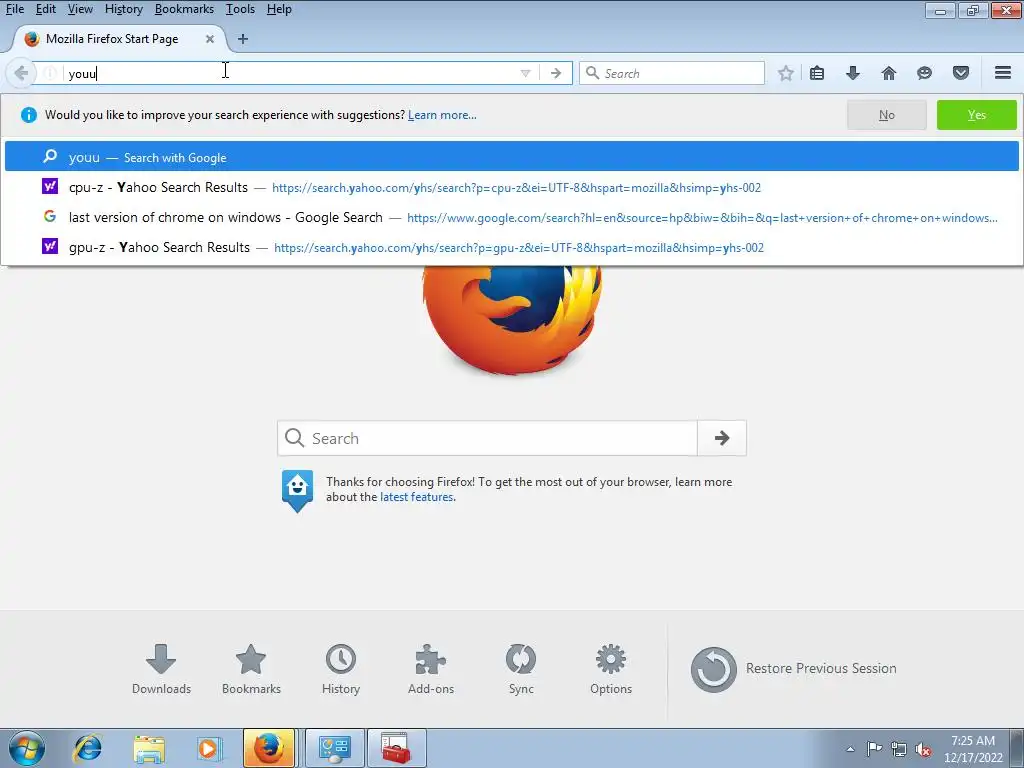Open Add-ons puzzle shortcut
1024x768 pixels.
point(430,669)
